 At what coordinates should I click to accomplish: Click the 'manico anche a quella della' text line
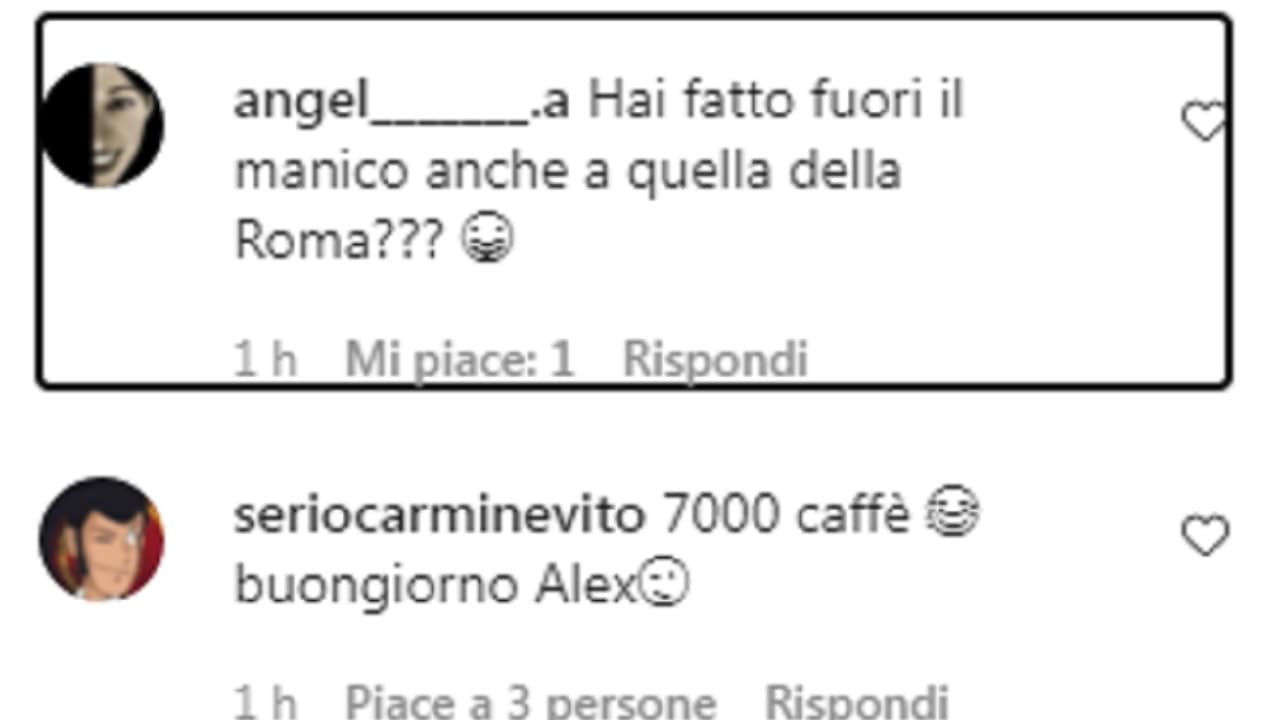(x=568, y=171)
